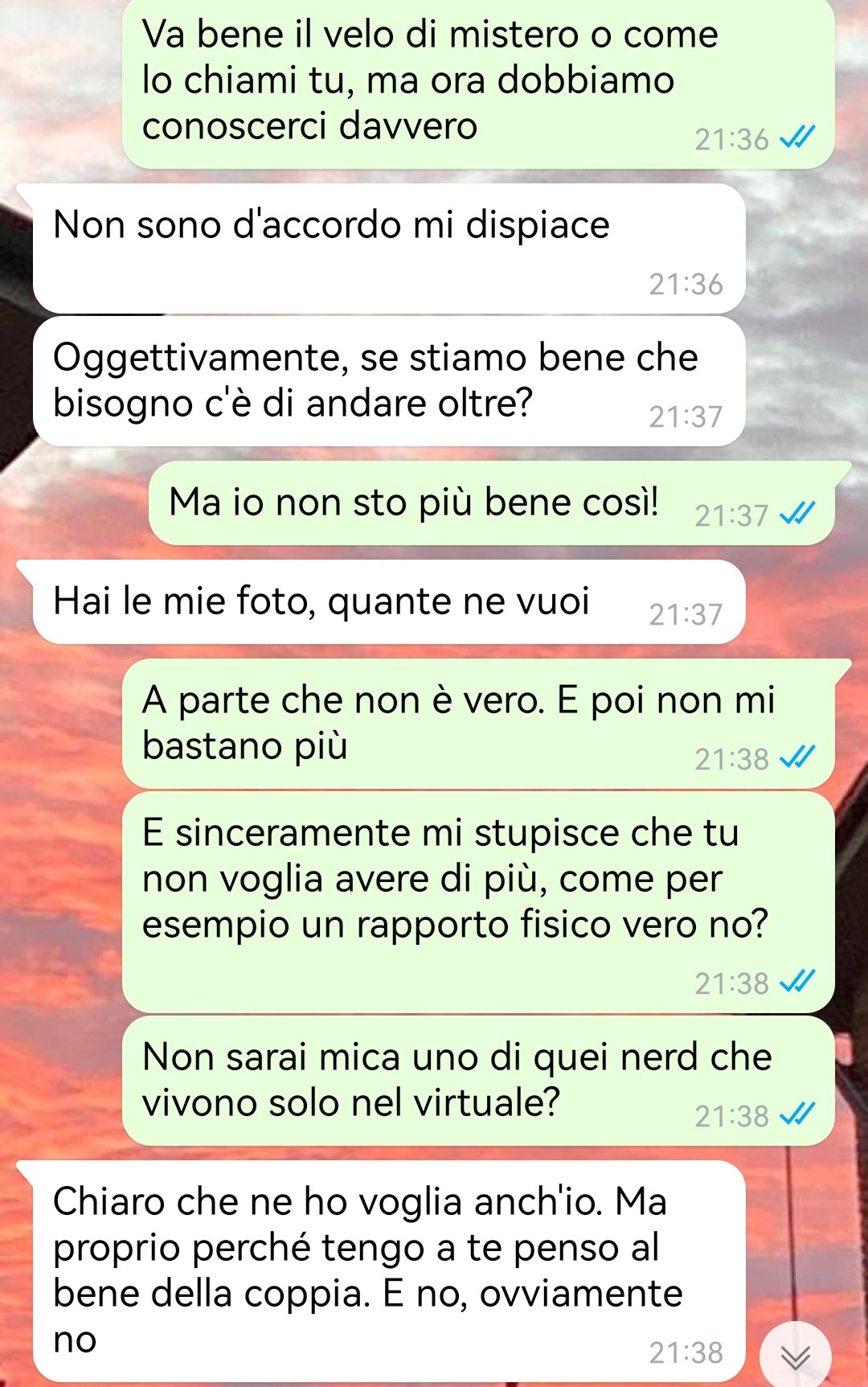The height and width of the screenshot is (1387, 868).
Task: Select message 'Non sarai mica uno di quei nerd'
Action: [x=478, y=1081]
